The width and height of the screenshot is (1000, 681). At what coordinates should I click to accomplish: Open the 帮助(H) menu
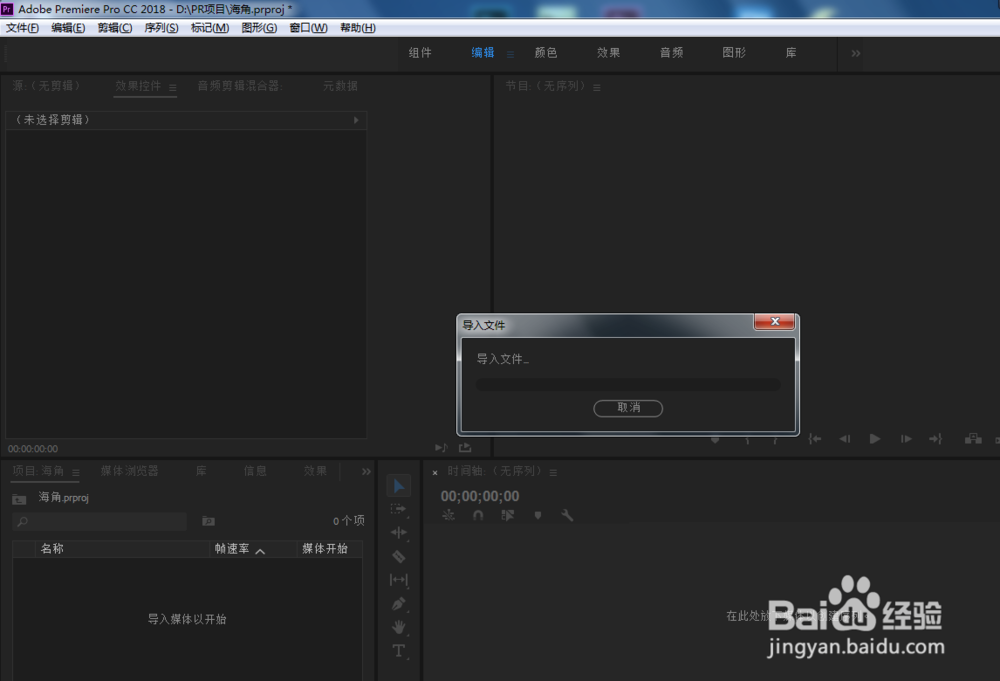click(x=358, y=27)
